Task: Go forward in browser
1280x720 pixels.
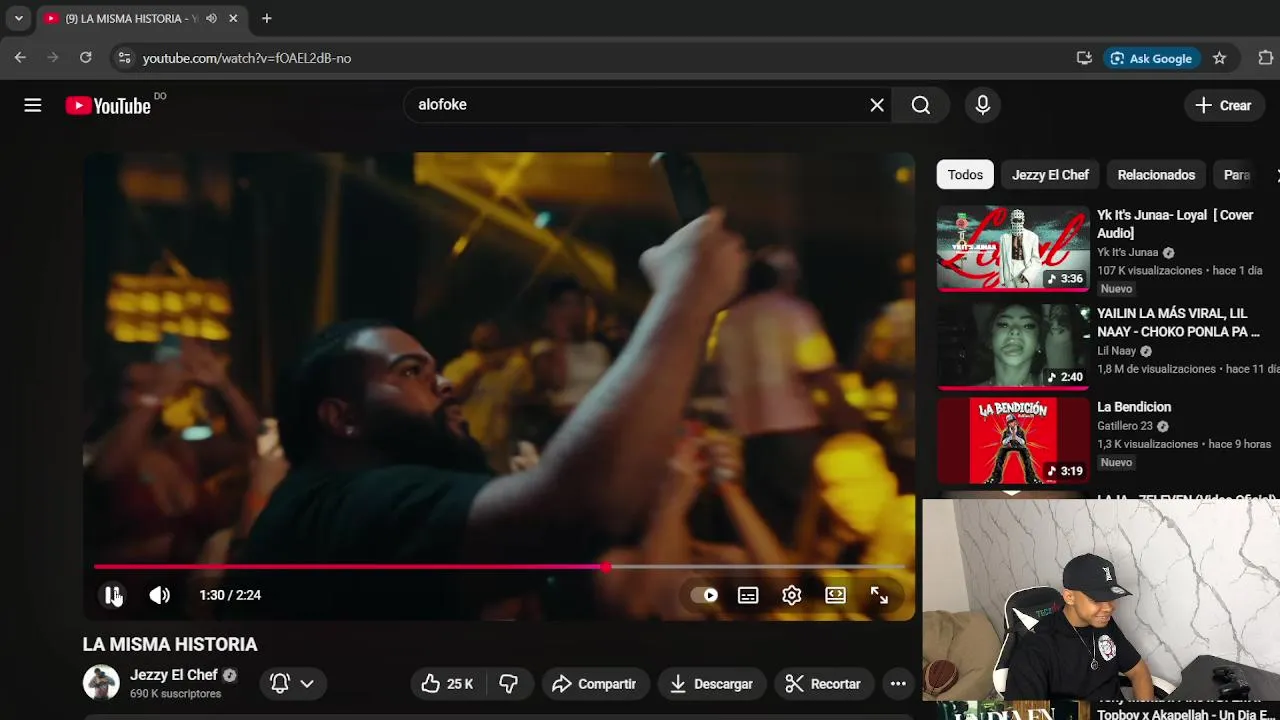Action: (x=53, y=58)
